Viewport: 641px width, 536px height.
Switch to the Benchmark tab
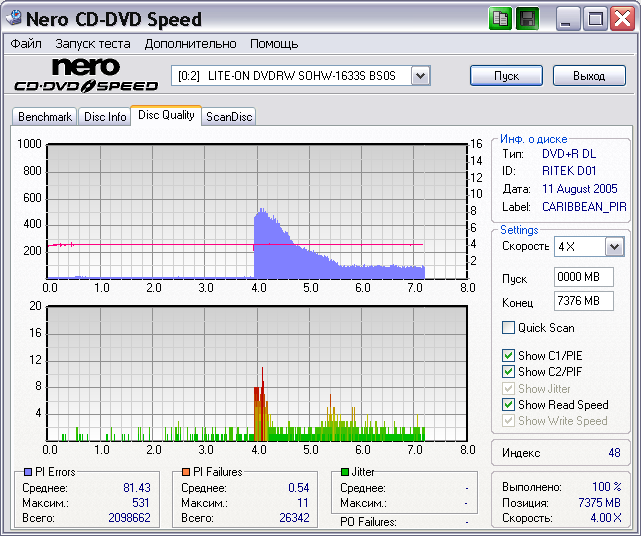point(45,117)
